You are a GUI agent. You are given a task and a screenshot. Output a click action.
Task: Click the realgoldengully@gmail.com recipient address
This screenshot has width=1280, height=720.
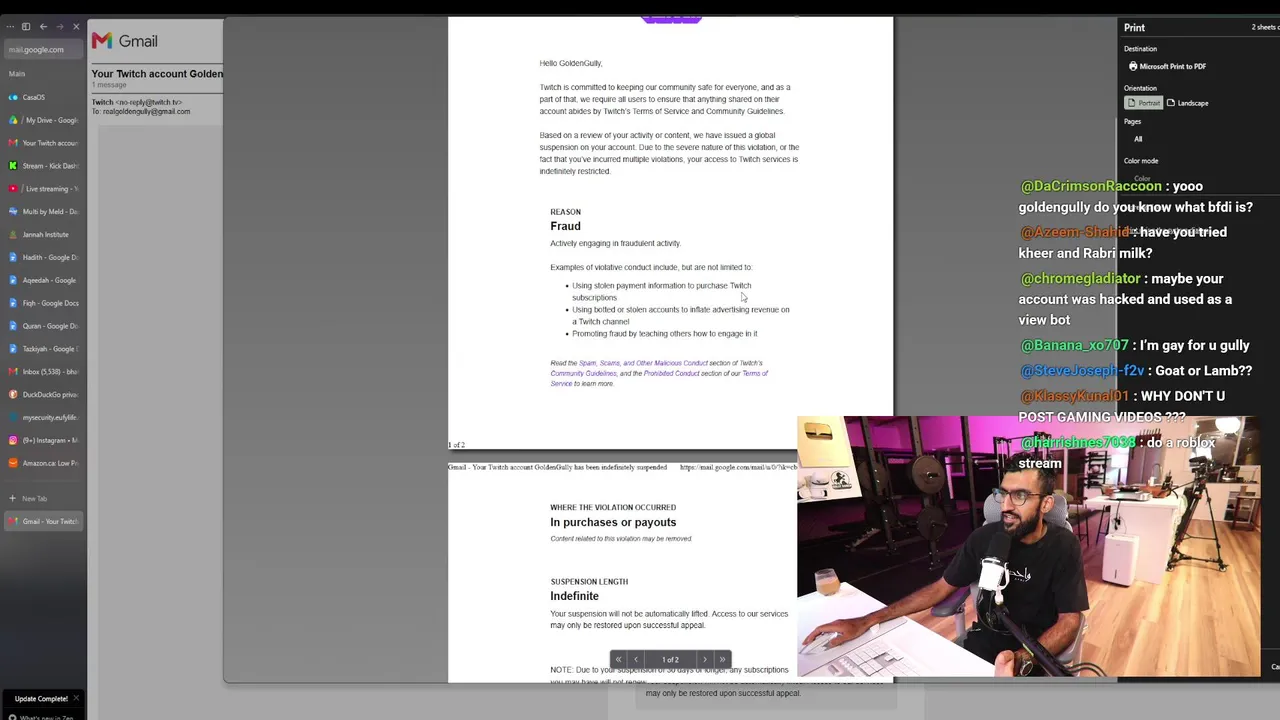pos(146,111)
